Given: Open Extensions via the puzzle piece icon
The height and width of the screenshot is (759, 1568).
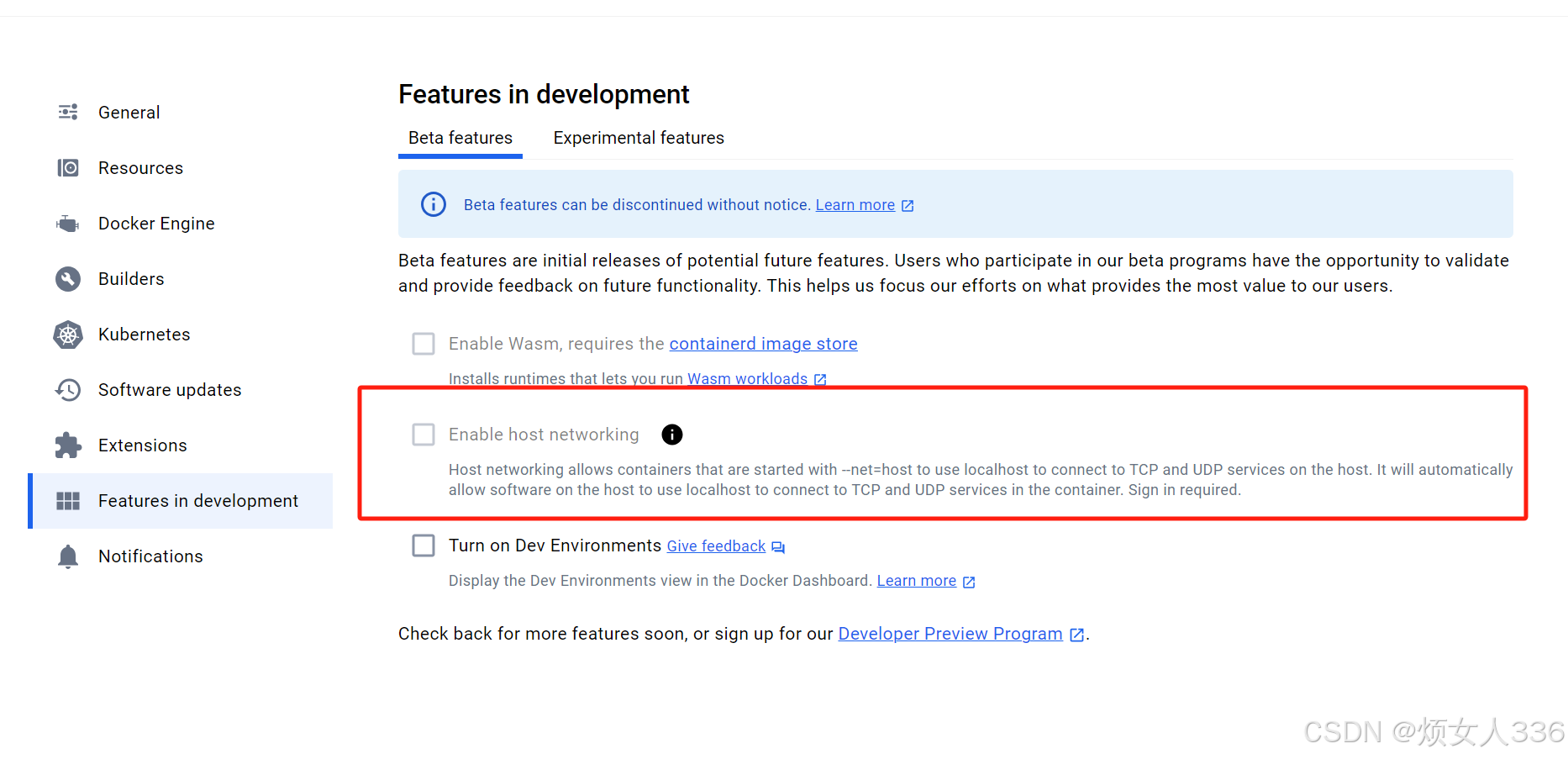Looking at the screenshot, I should tap(67, 445).
